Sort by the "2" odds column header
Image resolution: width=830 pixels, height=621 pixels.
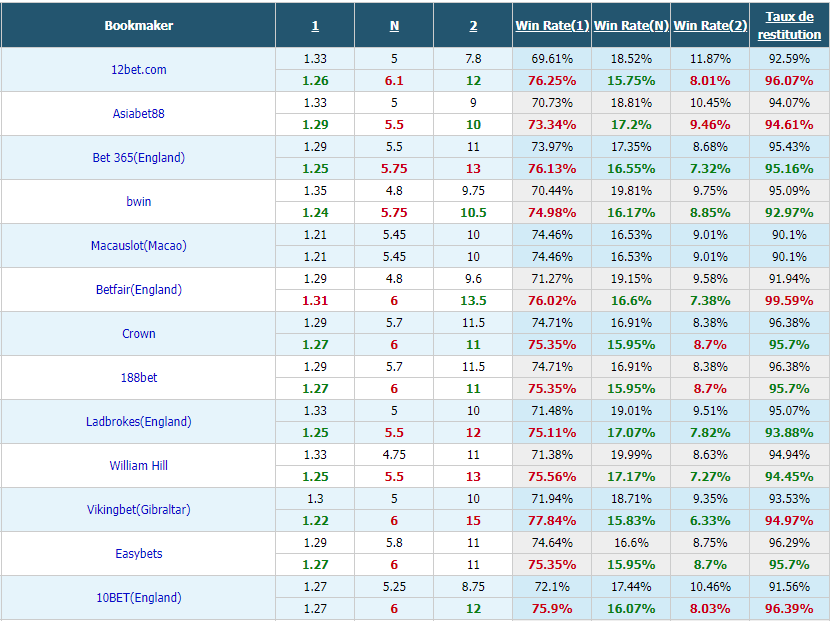473,25
